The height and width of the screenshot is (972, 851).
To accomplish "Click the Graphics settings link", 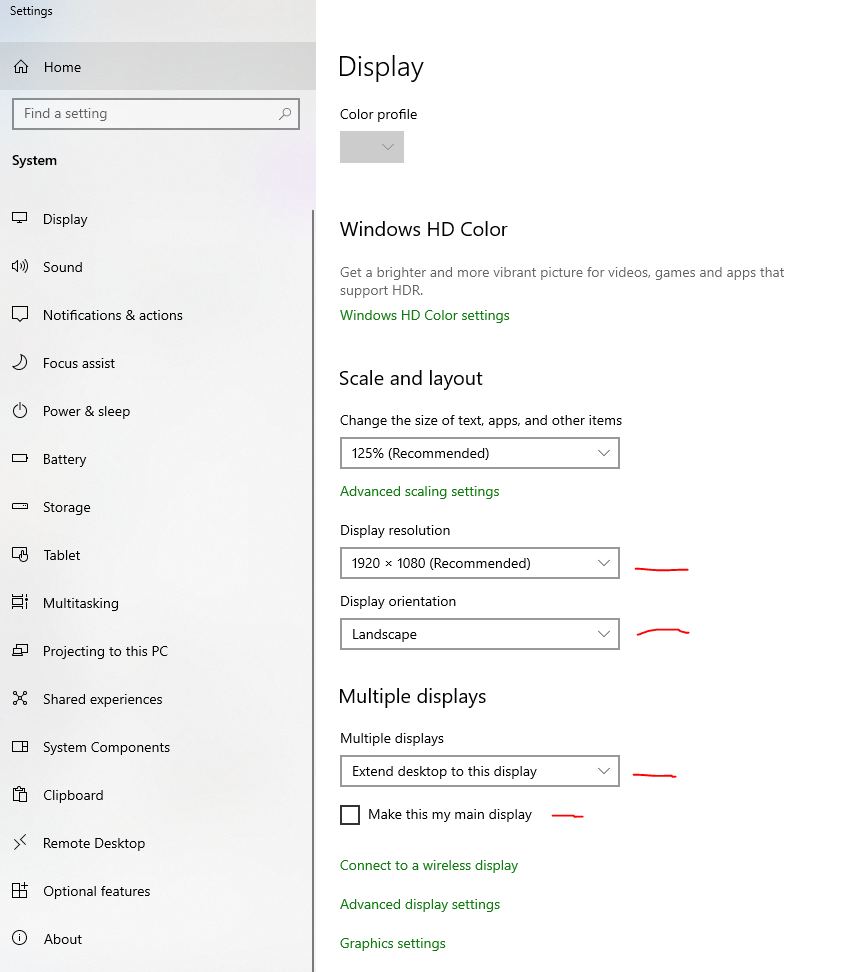I will click(x=393, y=943).
